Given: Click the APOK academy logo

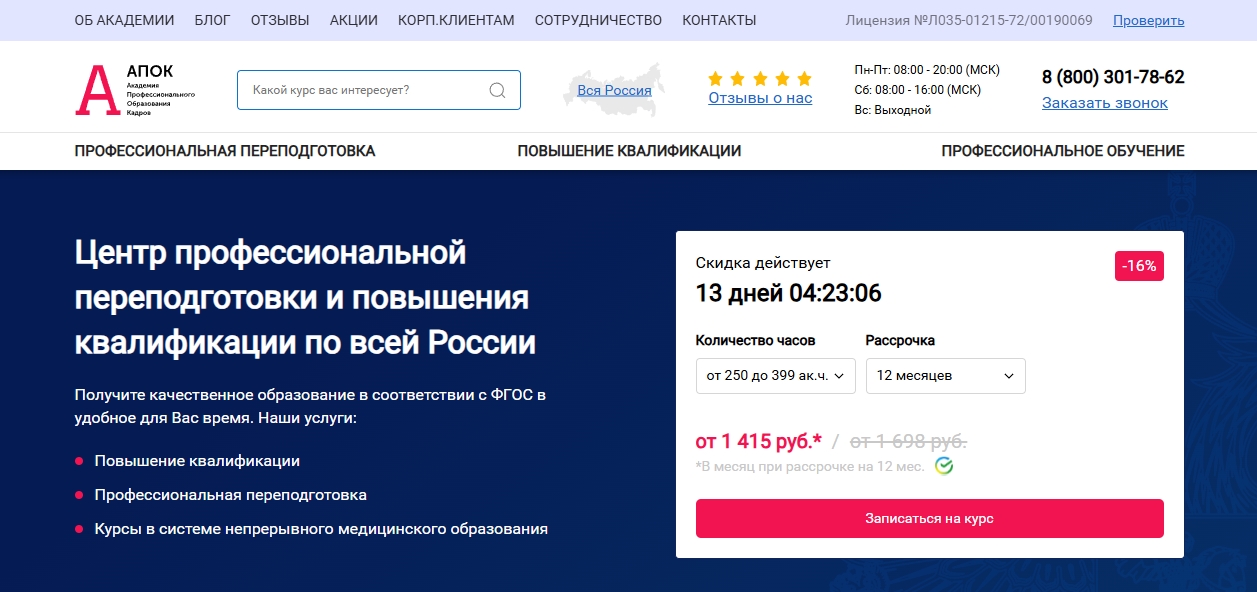Looking at the screenshot, I should pos(134,89).
